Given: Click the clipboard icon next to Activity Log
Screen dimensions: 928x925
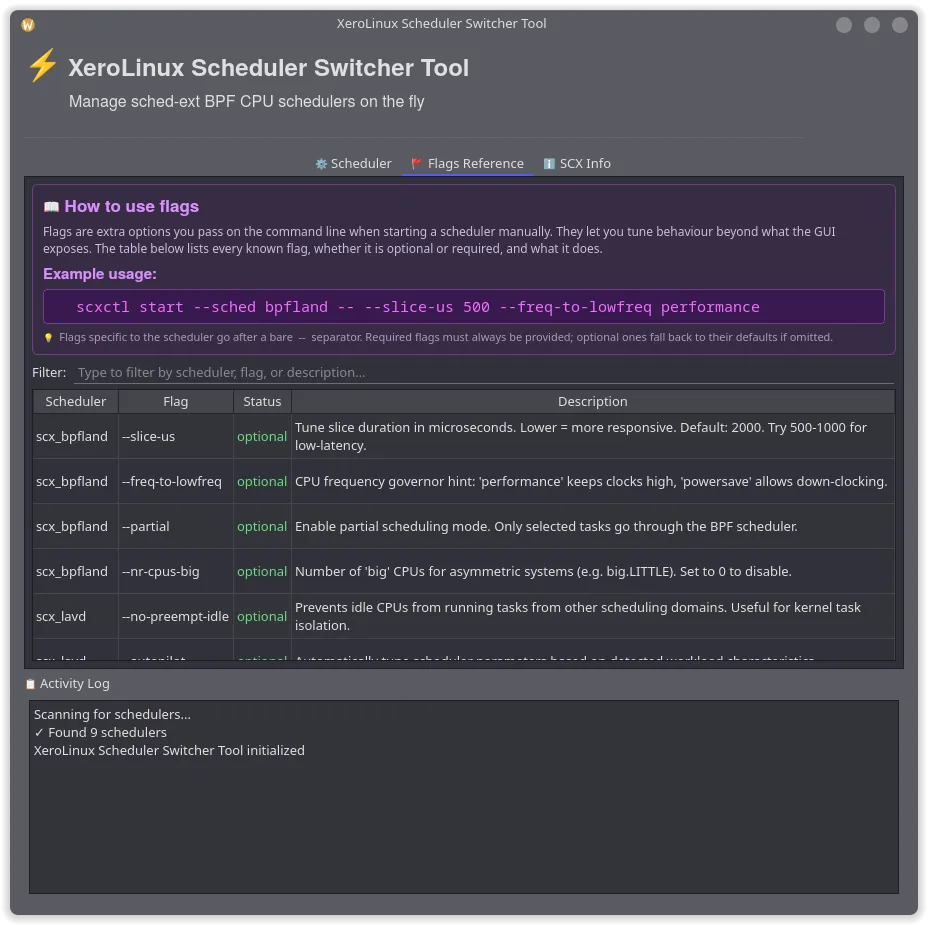Looking at the screenshot, I should (x=30, y=684).
